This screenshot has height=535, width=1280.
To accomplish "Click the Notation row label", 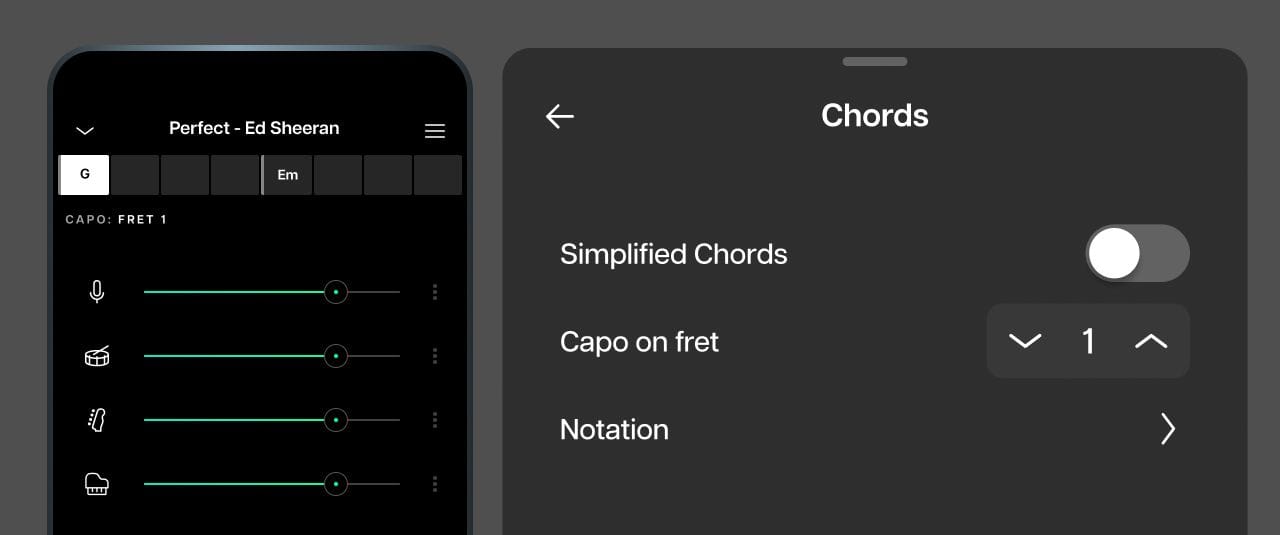I will tap(614, 429).
